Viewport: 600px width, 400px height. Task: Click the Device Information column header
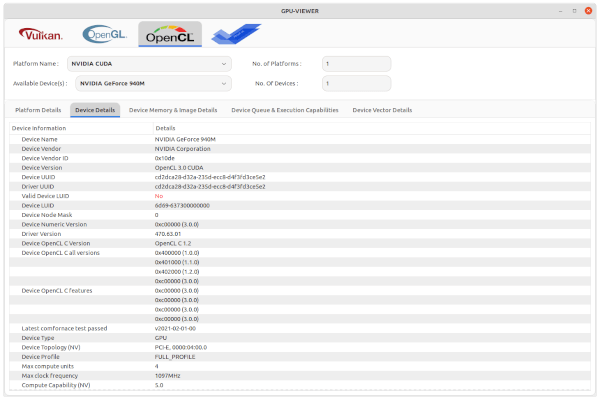pyautogui.click(x=81, y=128)
